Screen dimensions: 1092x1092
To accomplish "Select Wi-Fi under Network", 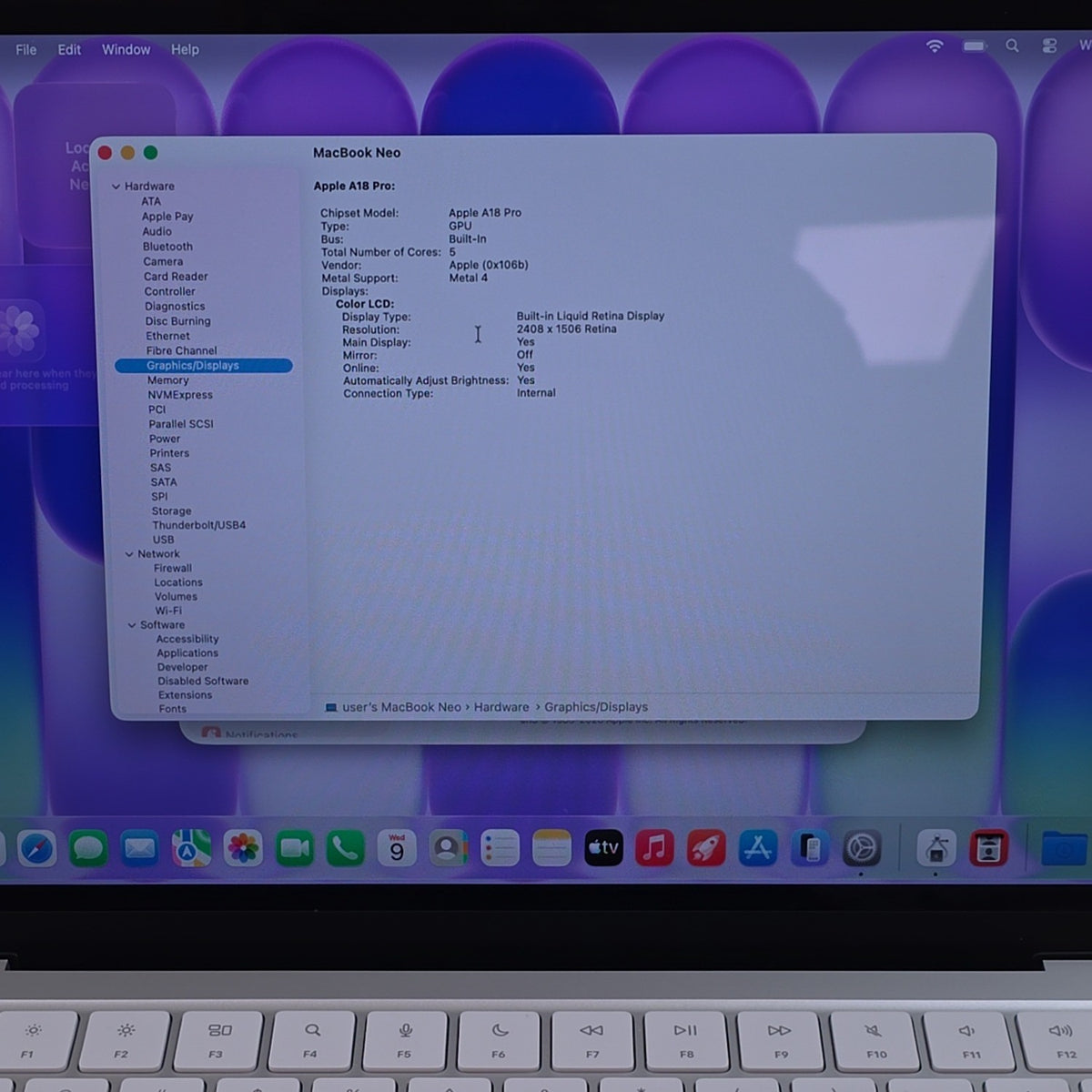I will pyautogui.click(x=168, y=611).
